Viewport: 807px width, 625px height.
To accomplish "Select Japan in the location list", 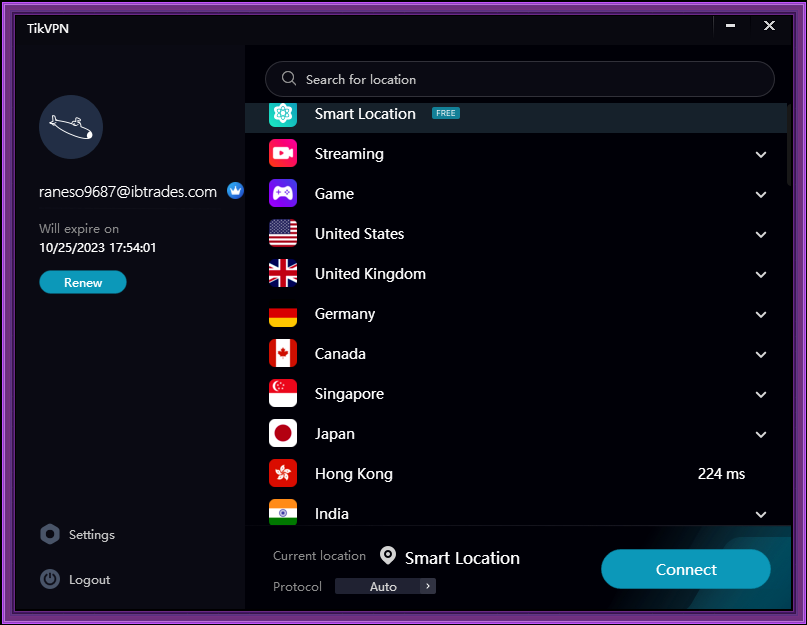I will (x=335, y=434).
